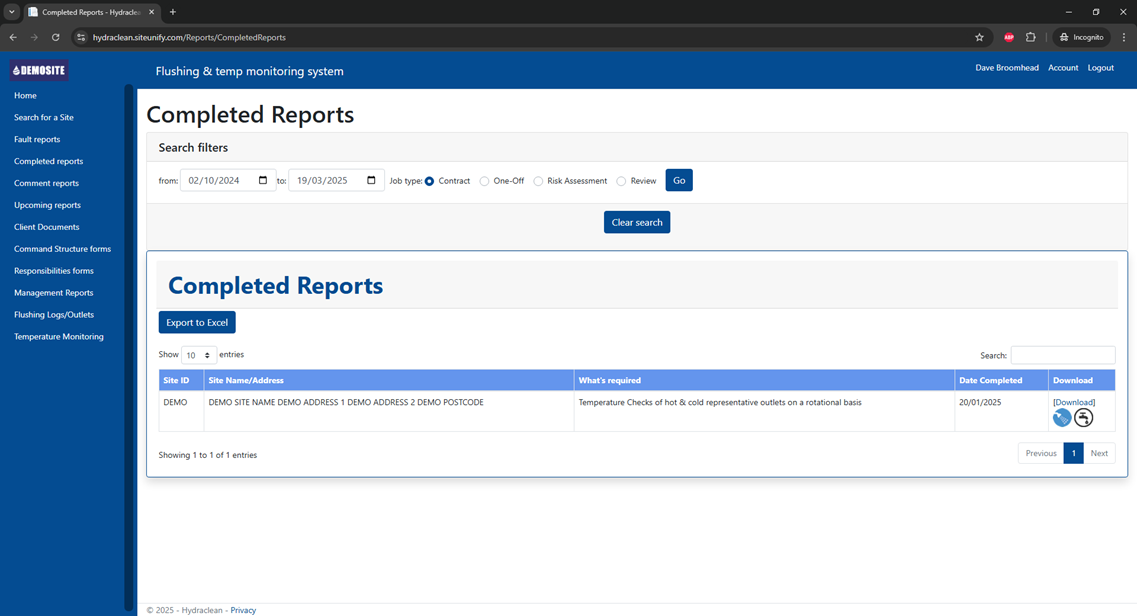Viewport: 1137px width, 616px height.
Task: Go to the Previous page
Action: tap(1041, 453)
